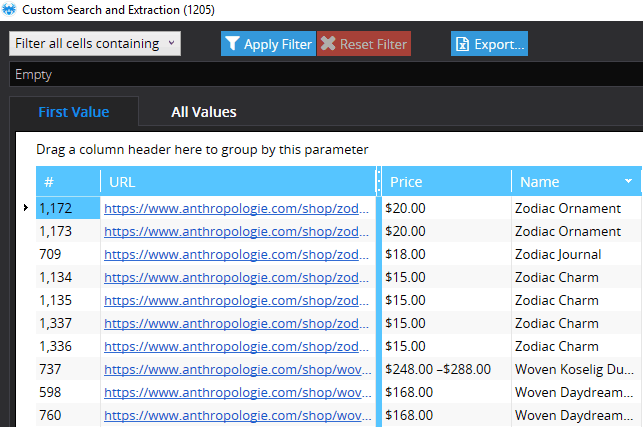Viewport: 643px width, 427px height.
Task: Click the URL column header
Action: click(236, 182)
